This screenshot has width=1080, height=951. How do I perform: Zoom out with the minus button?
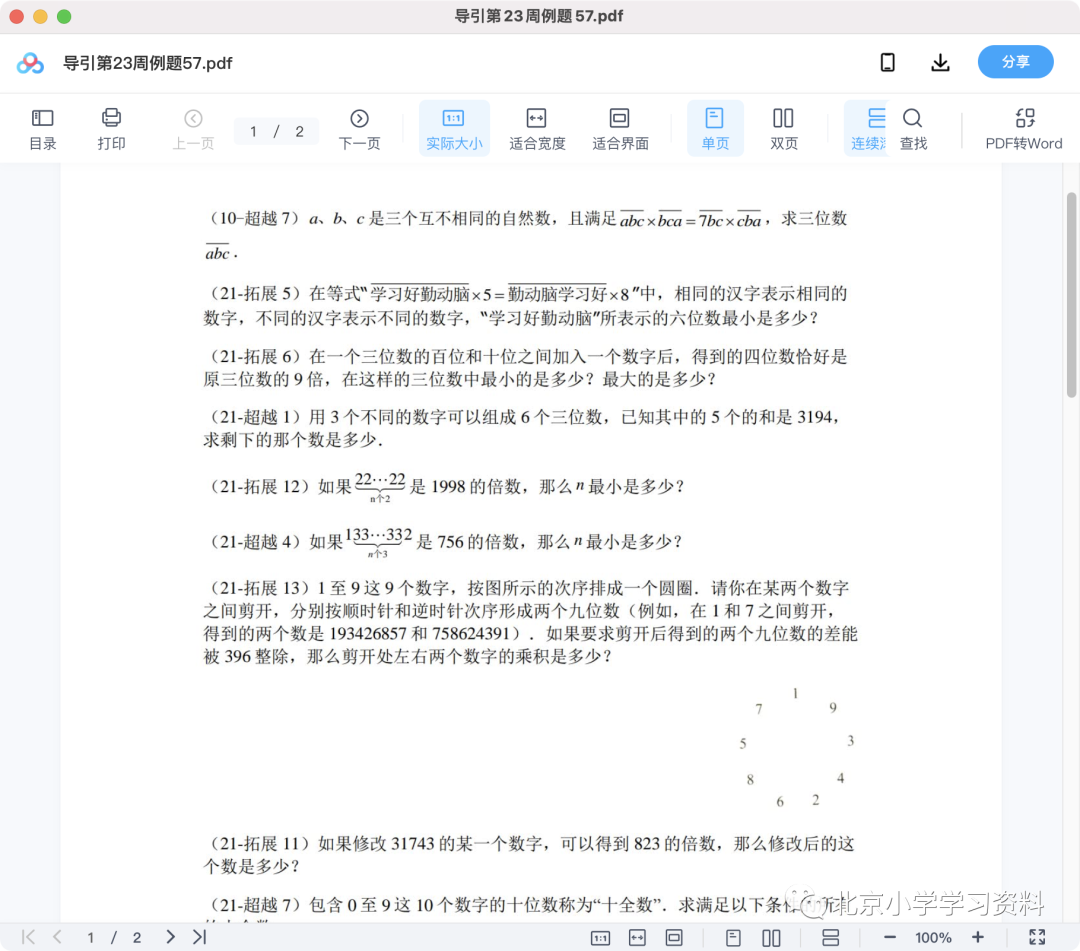(889, 937)
